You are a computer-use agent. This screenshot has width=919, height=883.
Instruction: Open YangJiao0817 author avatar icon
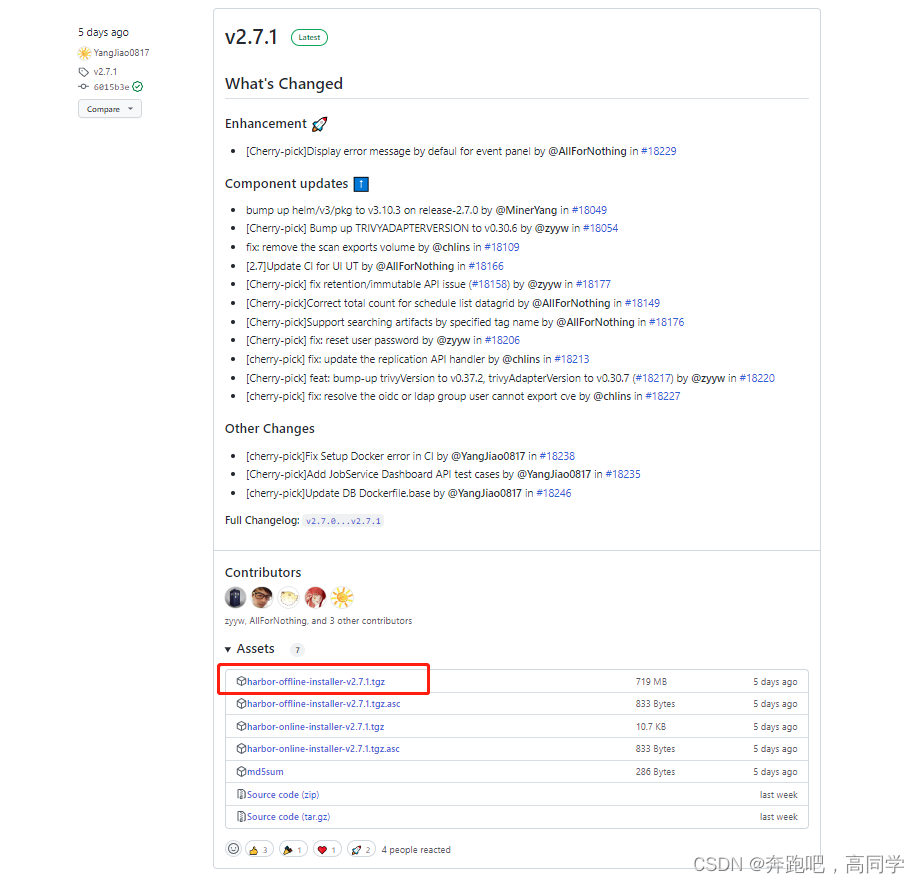click(x=84, y=53)
